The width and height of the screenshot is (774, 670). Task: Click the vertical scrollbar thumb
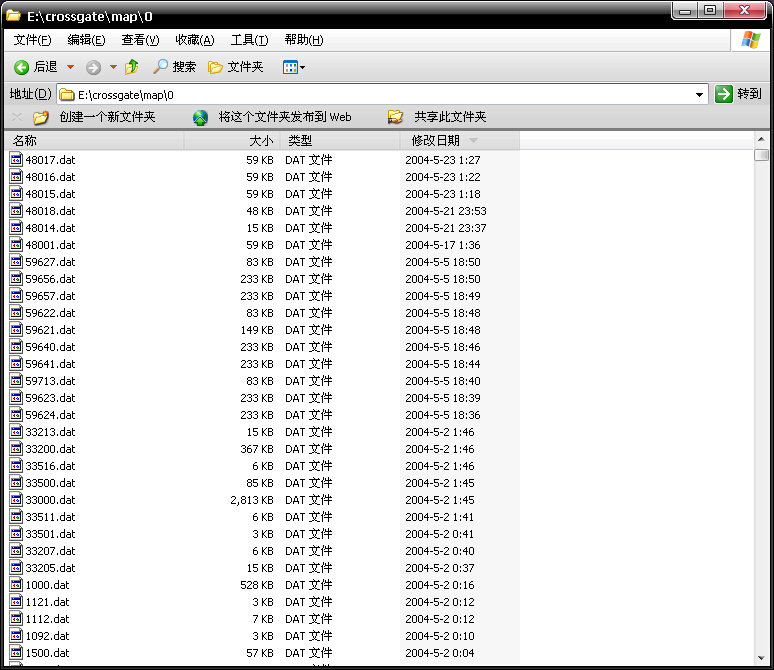(762, 155)
